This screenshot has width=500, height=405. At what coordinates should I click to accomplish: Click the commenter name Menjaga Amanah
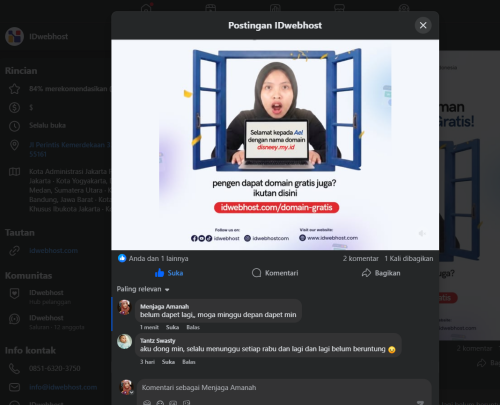tap(164, 306)
